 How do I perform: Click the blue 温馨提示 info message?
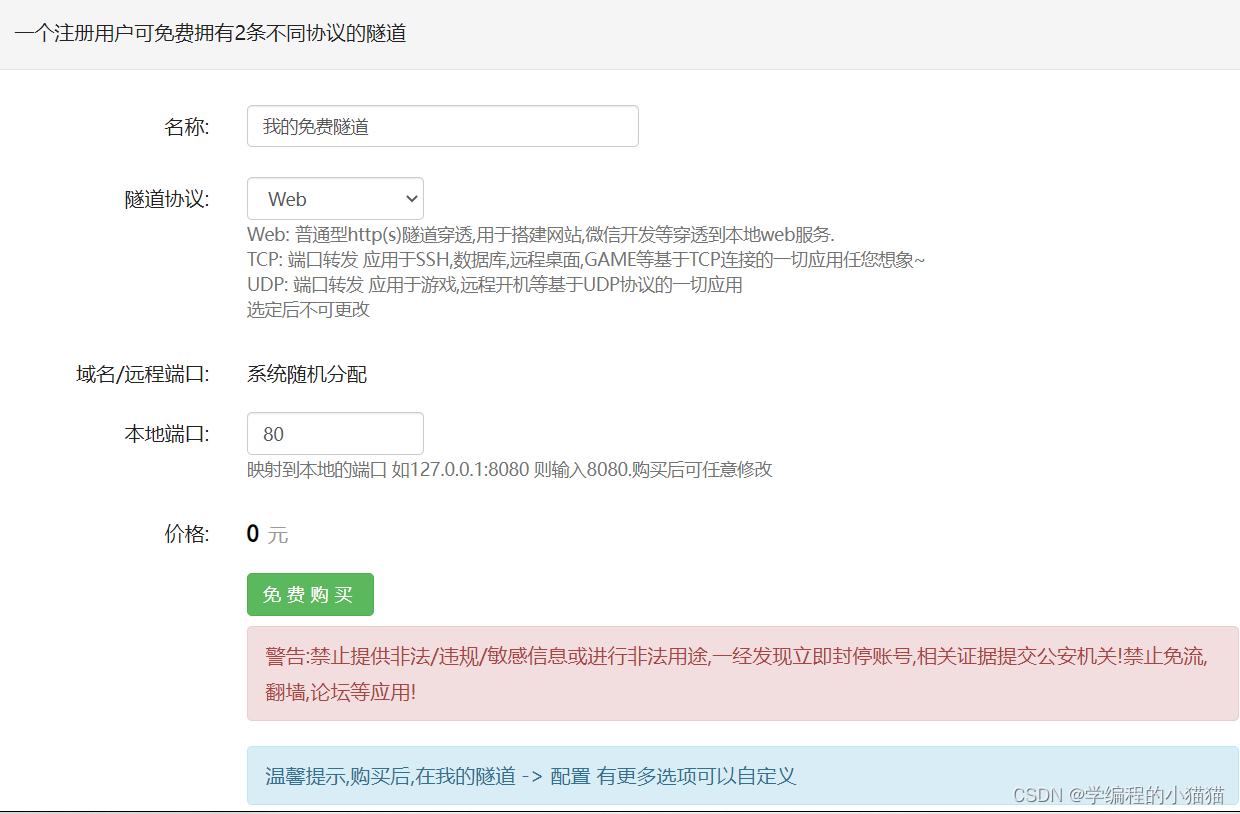coord(743,775)
